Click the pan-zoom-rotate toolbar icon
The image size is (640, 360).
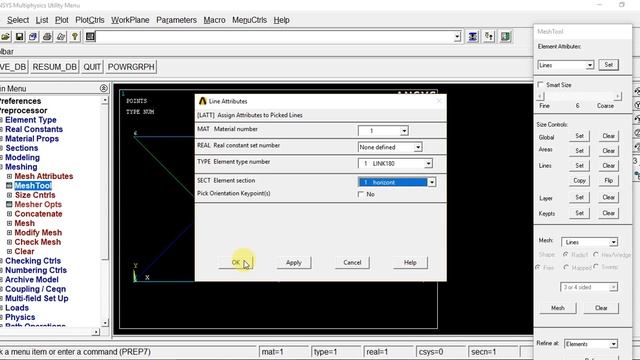[x=33, y=37]
